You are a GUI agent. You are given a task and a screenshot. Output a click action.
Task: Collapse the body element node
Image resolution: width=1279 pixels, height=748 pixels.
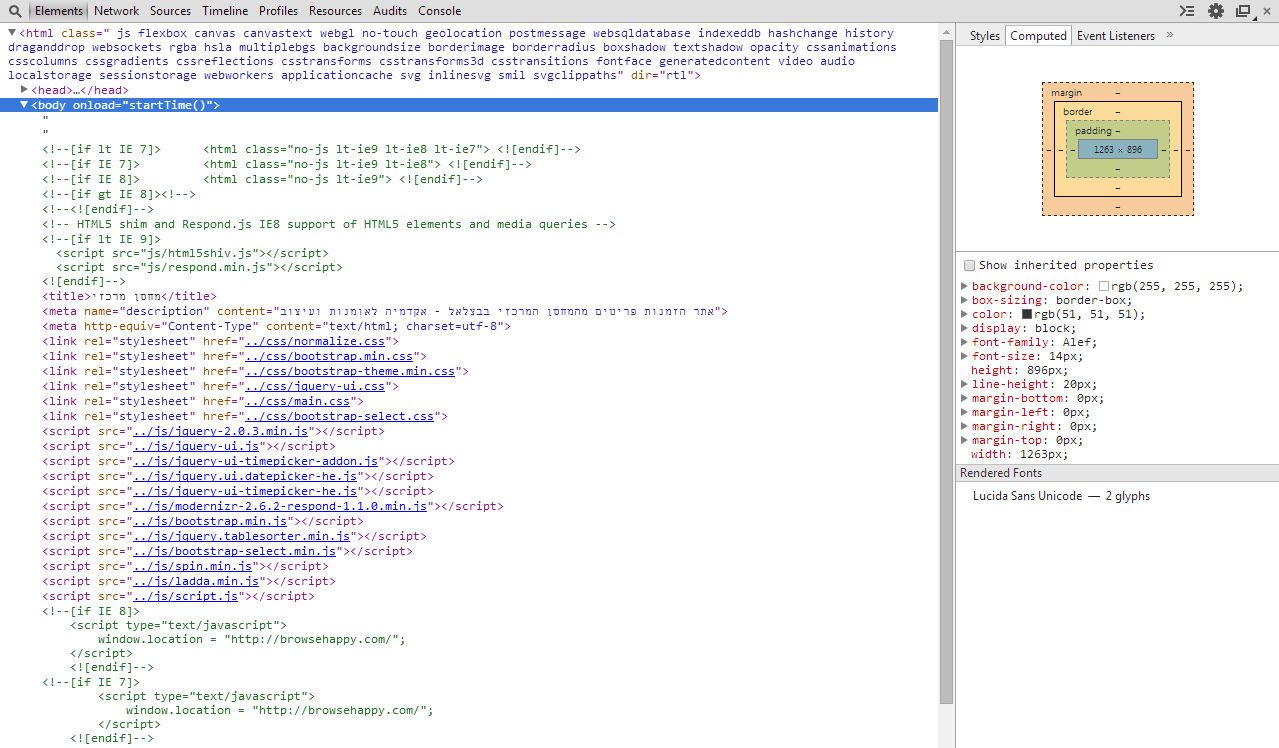click(25, 105)
